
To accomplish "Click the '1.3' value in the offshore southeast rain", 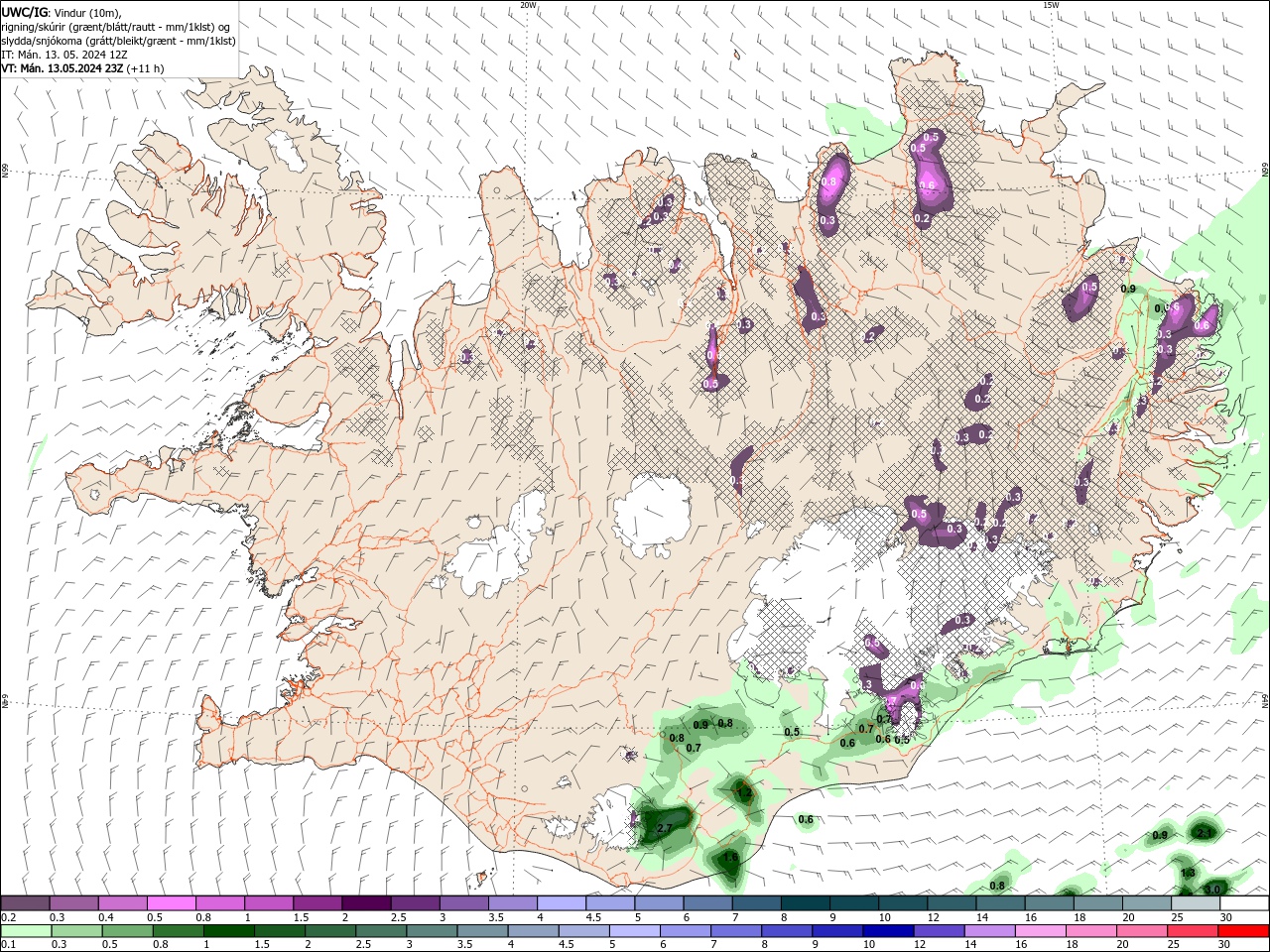I will pyautogui.click(x=1188, y=873).
